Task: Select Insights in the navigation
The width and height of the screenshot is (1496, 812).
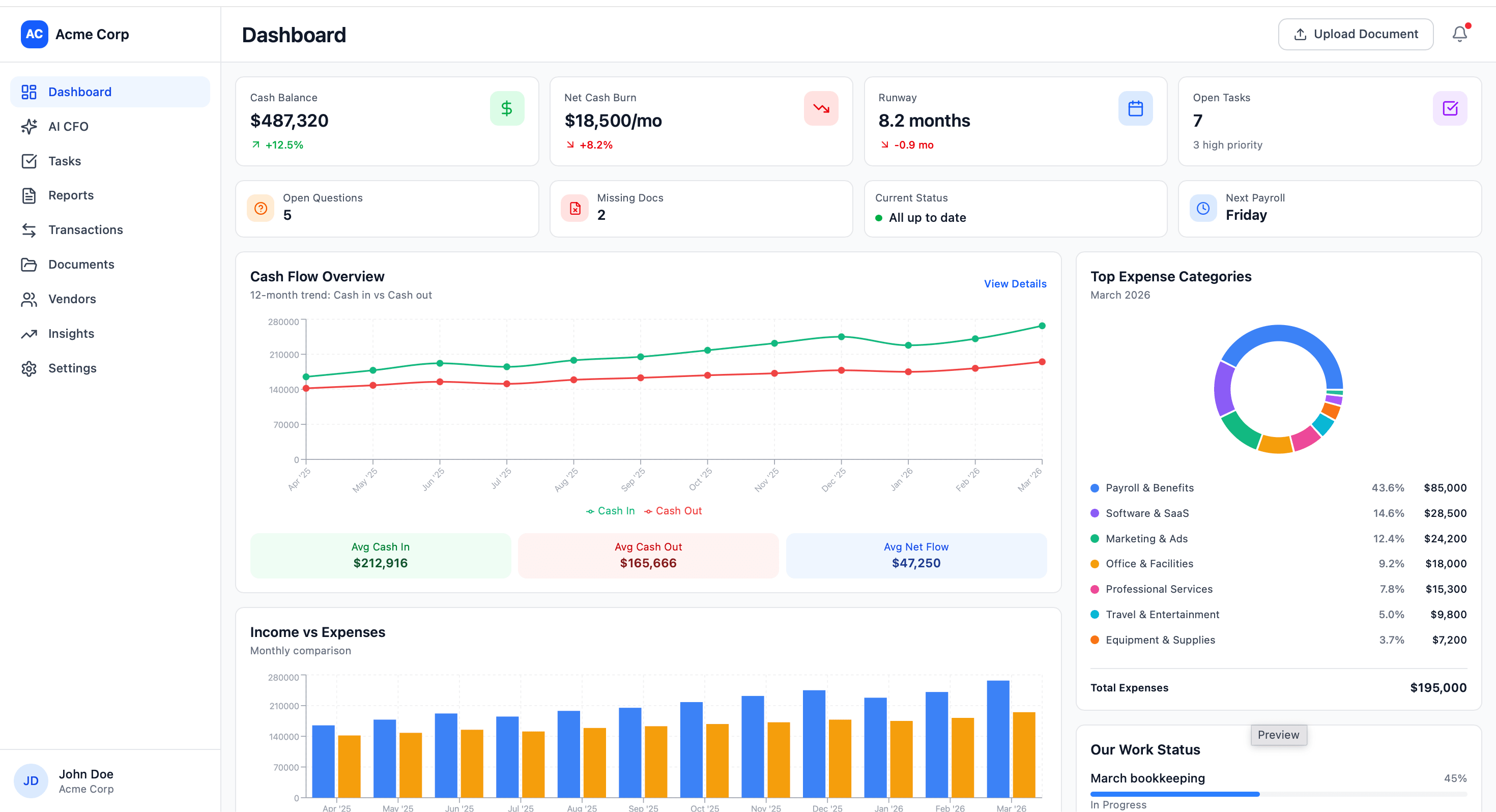Action: tap(110, 334)
